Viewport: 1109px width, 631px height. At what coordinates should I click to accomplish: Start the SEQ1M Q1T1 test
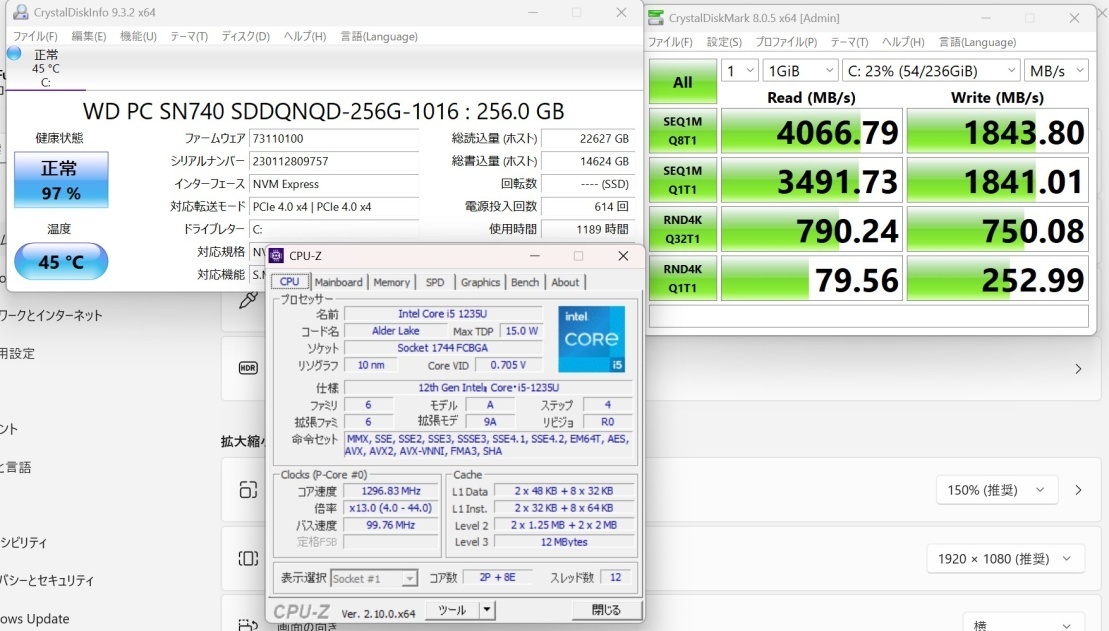pyautogui.click(x=683, y=180)
